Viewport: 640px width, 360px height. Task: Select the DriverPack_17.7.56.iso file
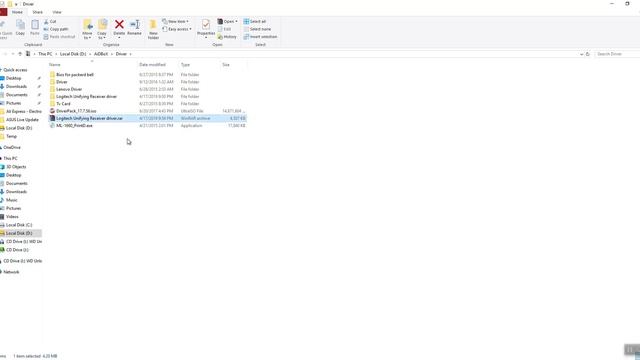click(76, 111)
